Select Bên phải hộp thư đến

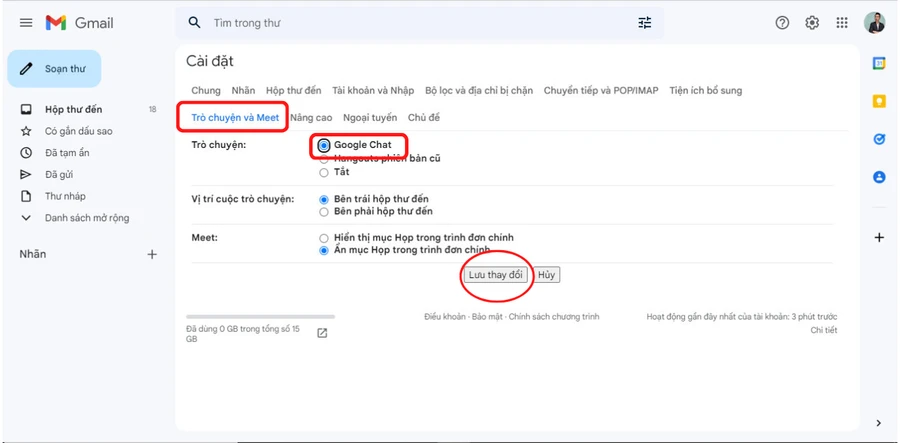pos(324,212)
